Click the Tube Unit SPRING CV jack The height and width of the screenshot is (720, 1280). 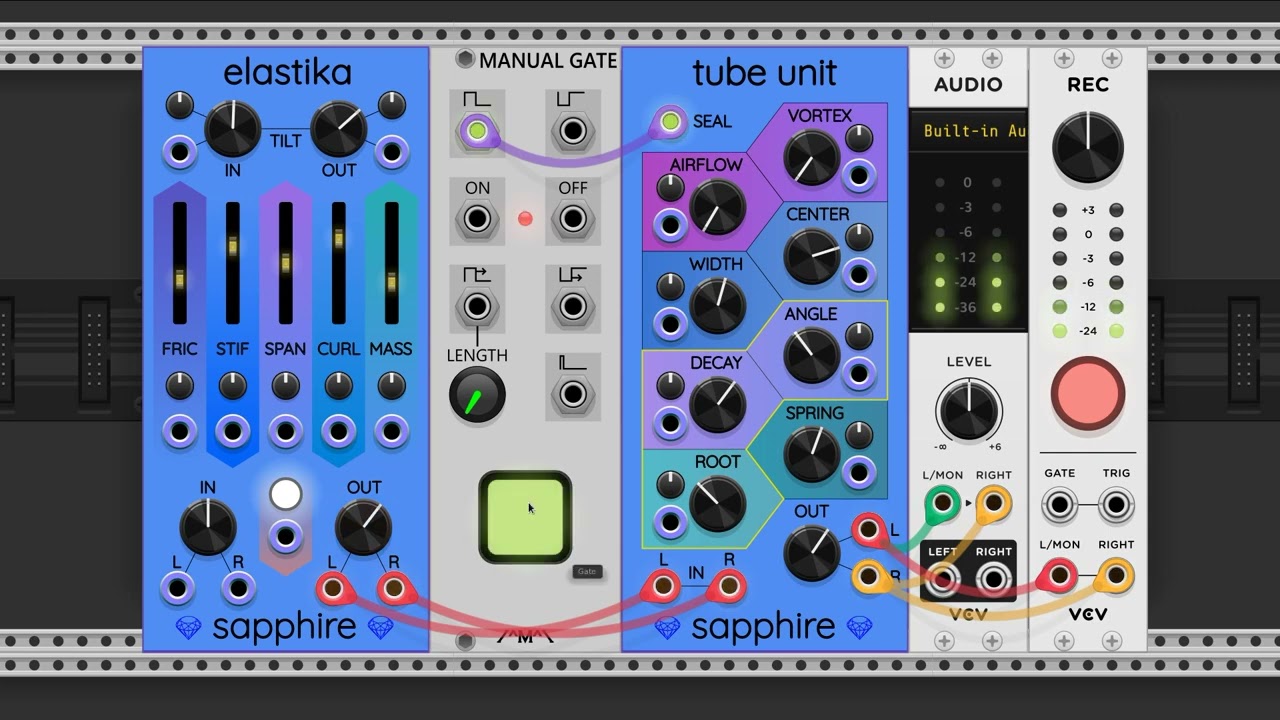(859, 472)
